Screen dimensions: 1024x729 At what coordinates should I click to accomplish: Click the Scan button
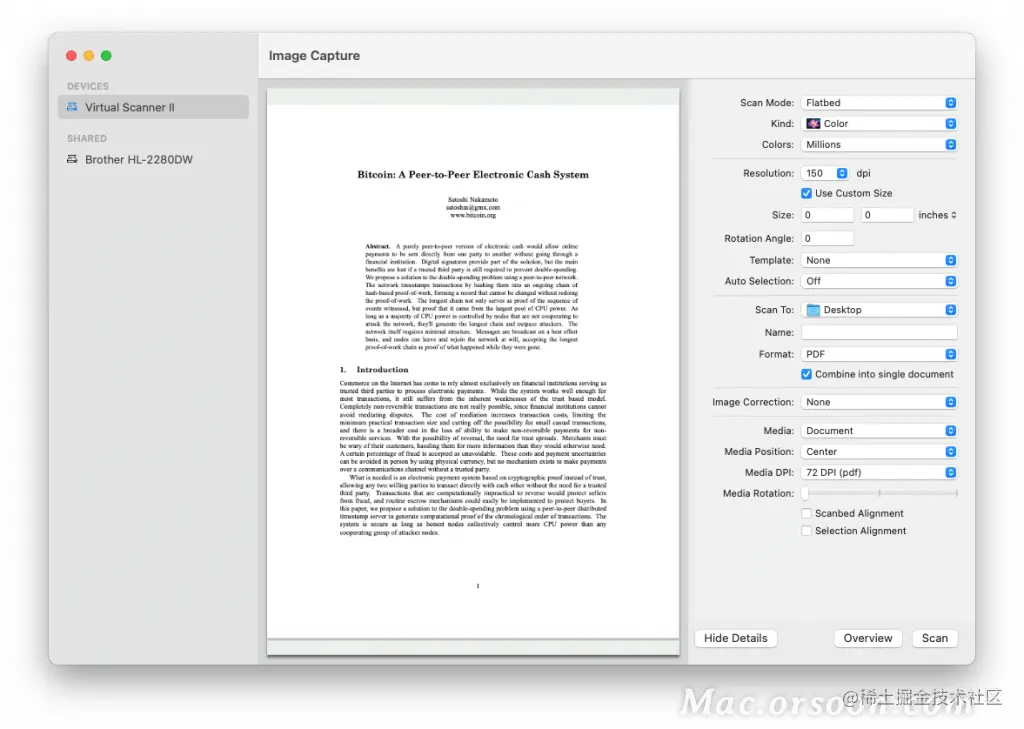pos(935,638)
